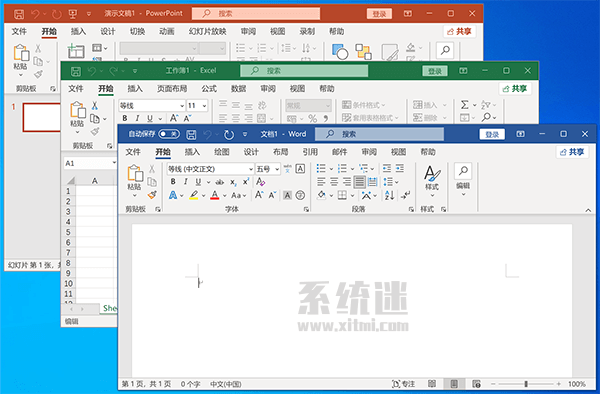
Task: Click Center alignment in Word
Action: pos(334,182)
